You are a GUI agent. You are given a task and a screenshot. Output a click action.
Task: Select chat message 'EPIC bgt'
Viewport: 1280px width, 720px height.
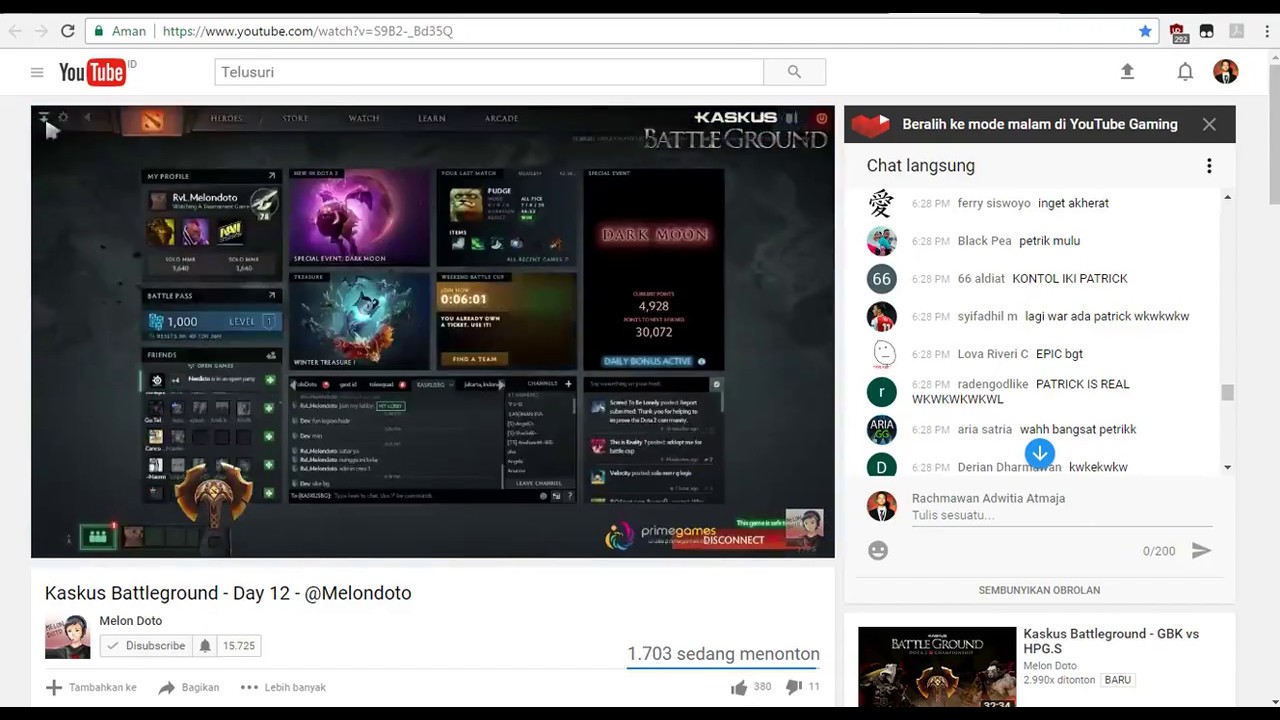tap(1059, 354)
